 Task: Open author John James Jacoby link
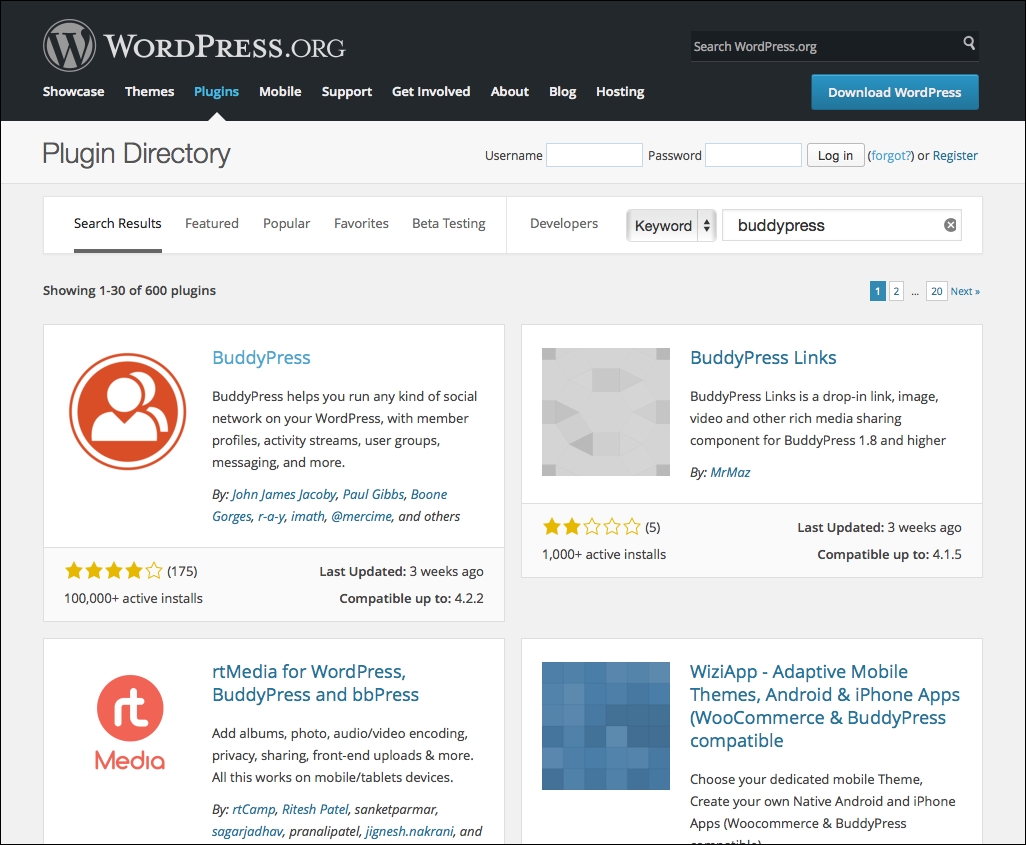[x=284, y=495]
